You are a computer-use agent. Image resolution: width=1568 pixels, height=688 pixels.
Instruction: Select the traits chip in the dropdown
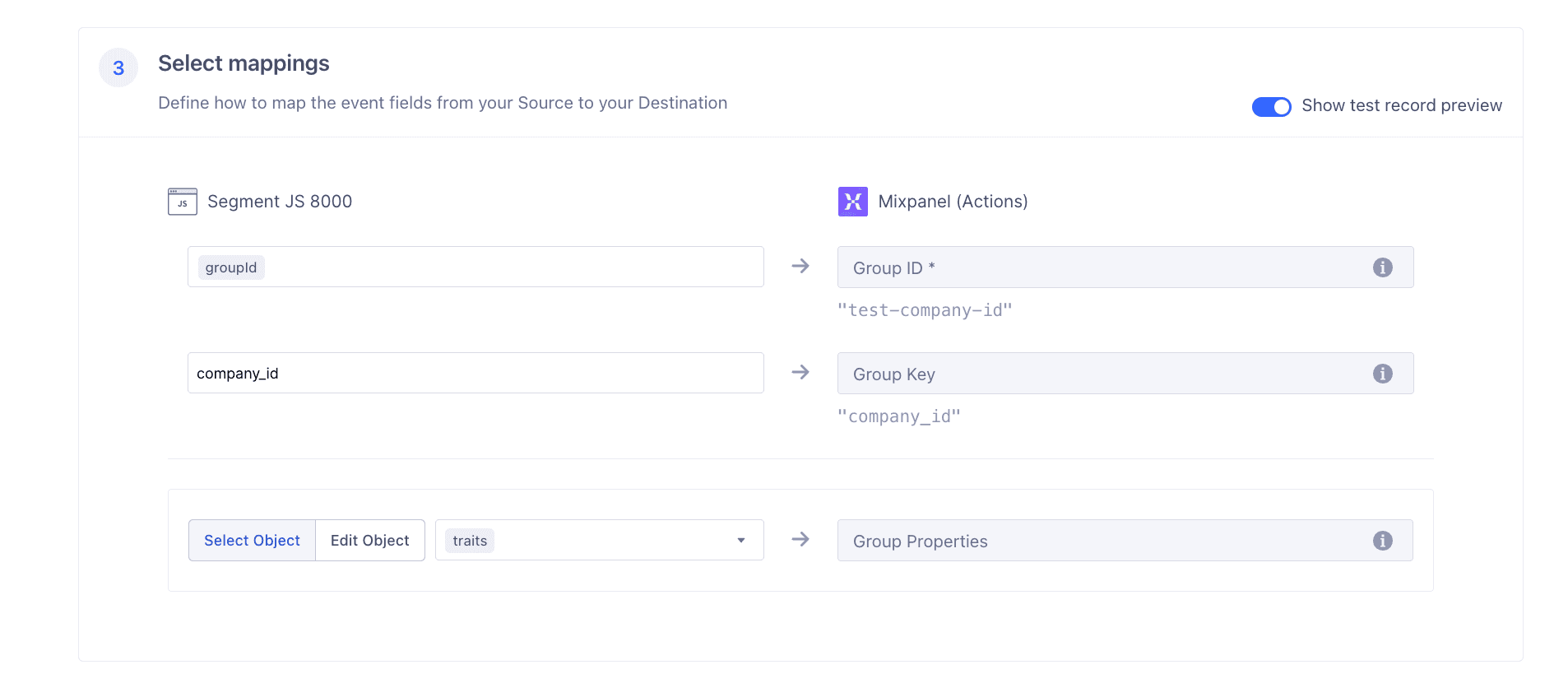point(470,541)
